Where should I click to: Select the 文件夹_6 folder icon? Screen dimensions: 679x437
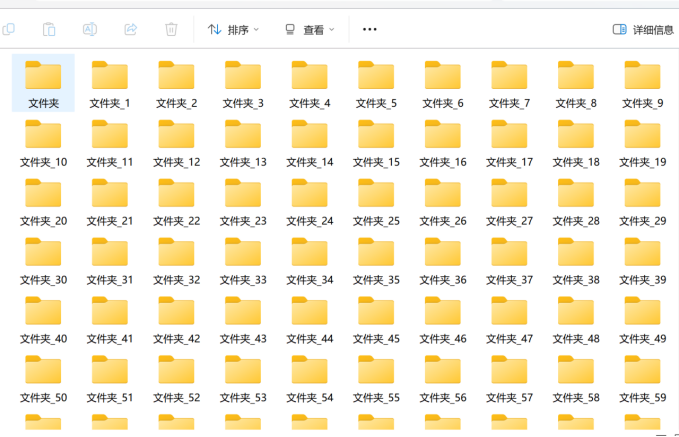tap(443, 75)
